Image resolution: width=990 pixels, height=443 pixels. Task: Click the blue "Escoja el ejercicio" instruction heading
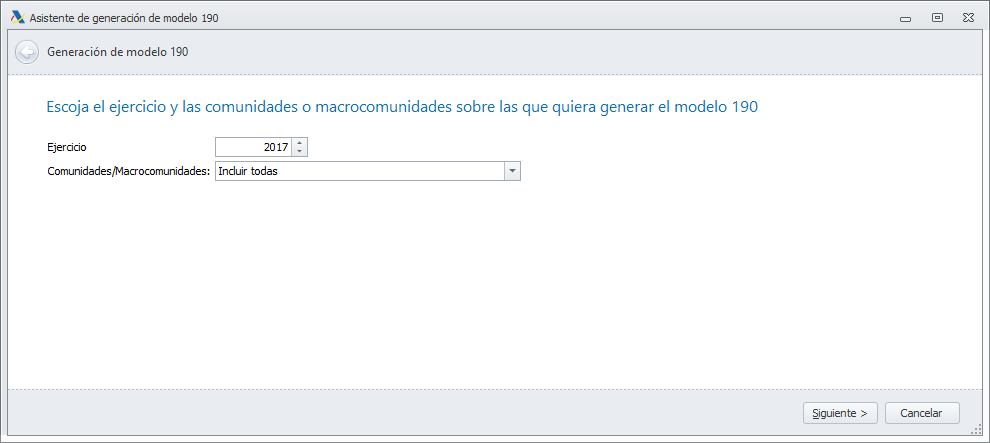pos(402,107)
